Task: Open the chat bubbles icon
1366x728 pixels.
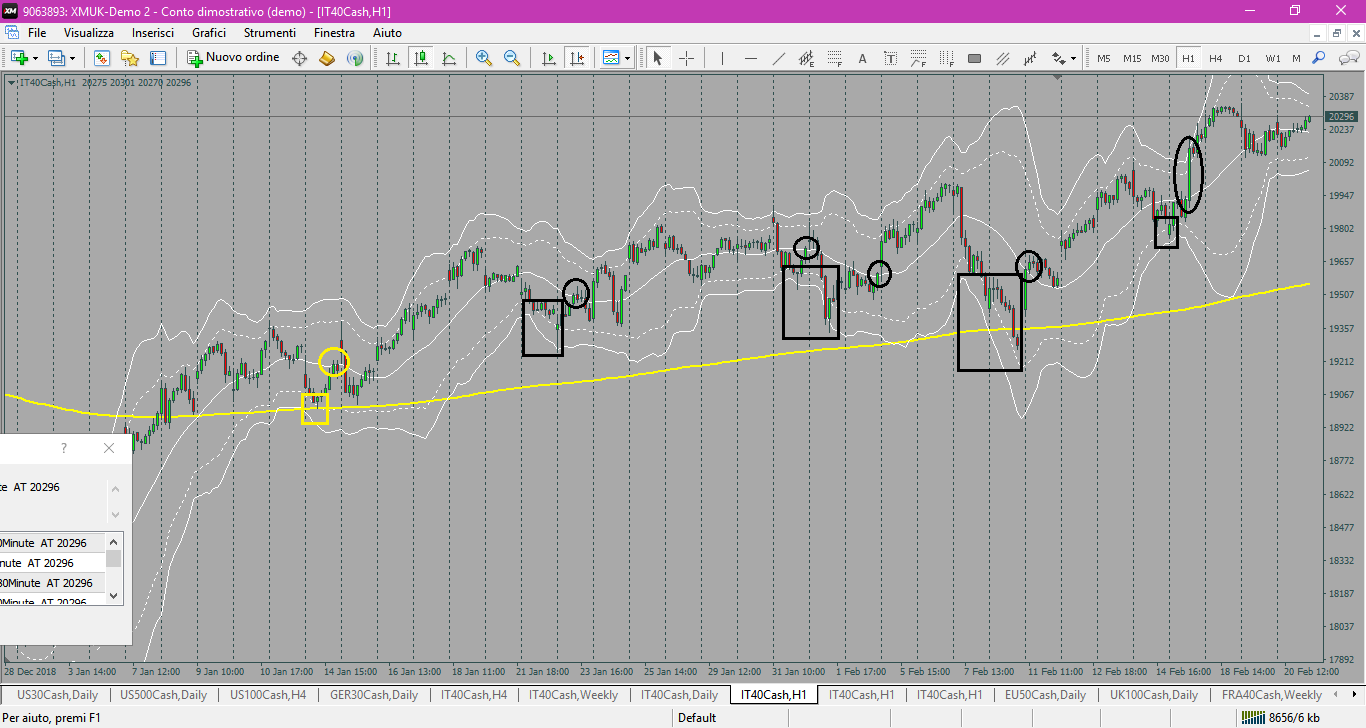Action: (1347, 58)
